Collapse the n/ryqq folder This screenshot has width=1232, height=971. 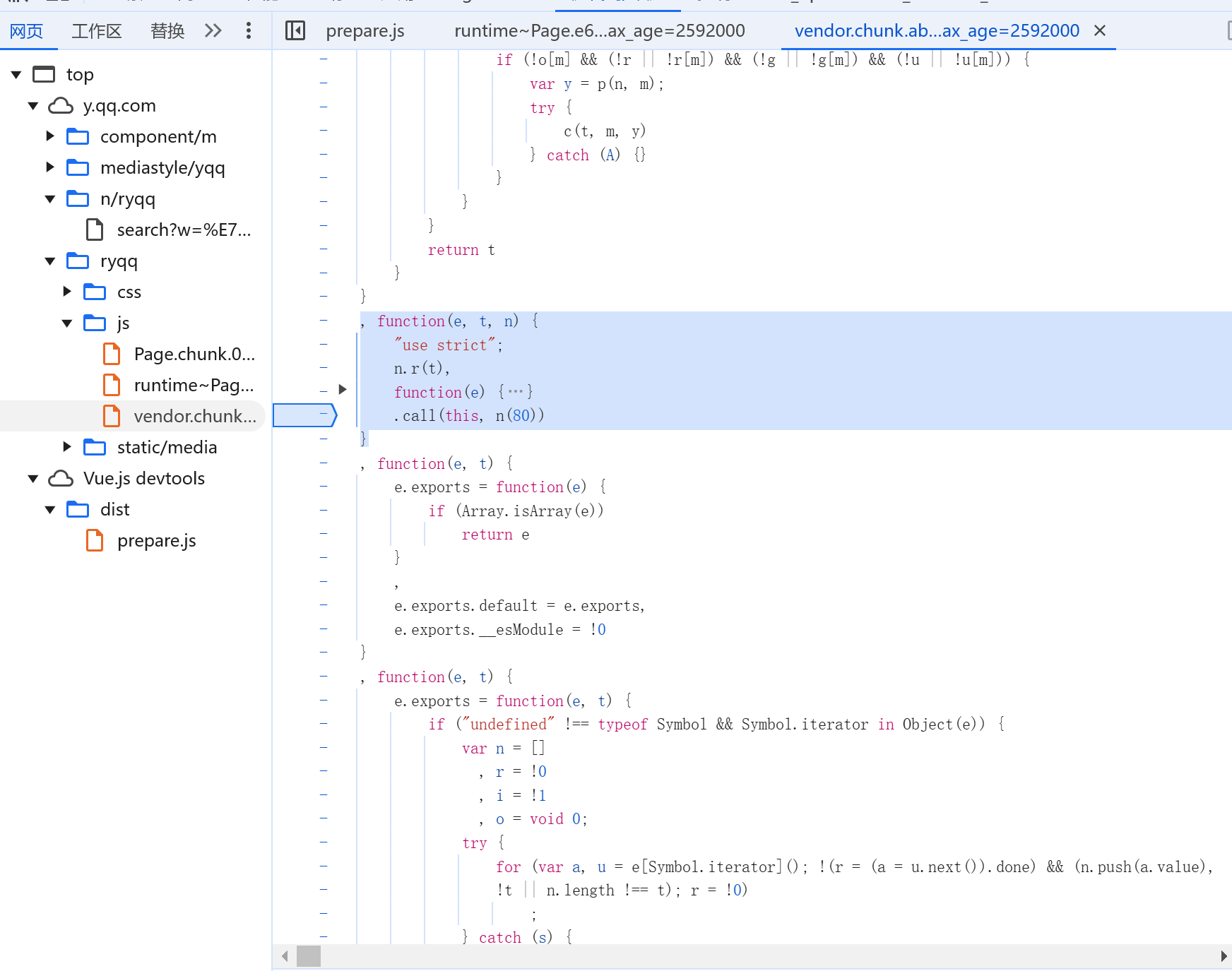tap(50, 198)
